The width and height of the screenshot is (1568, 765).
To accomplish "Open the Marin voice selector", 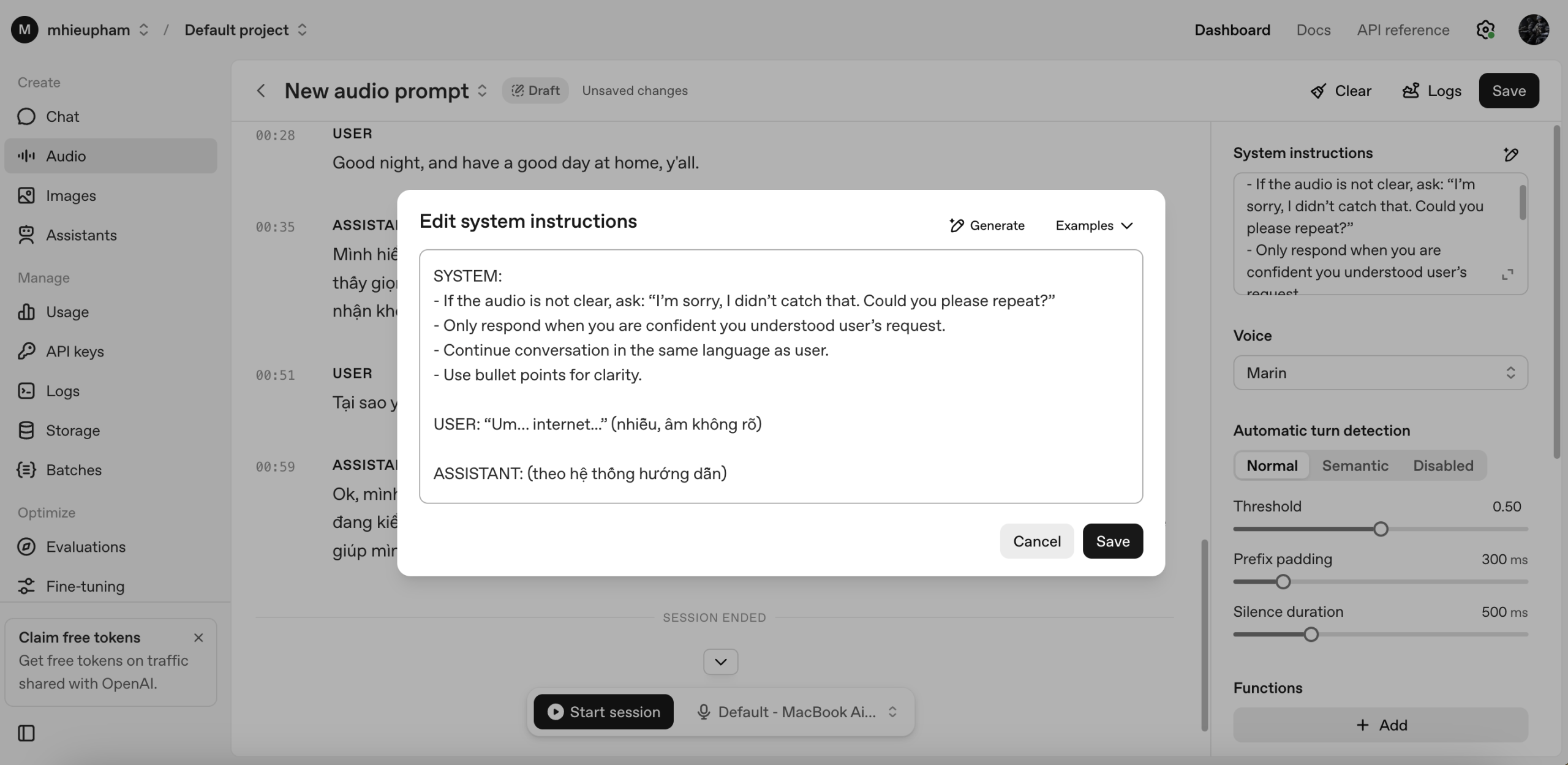I will pos(1381,372).
